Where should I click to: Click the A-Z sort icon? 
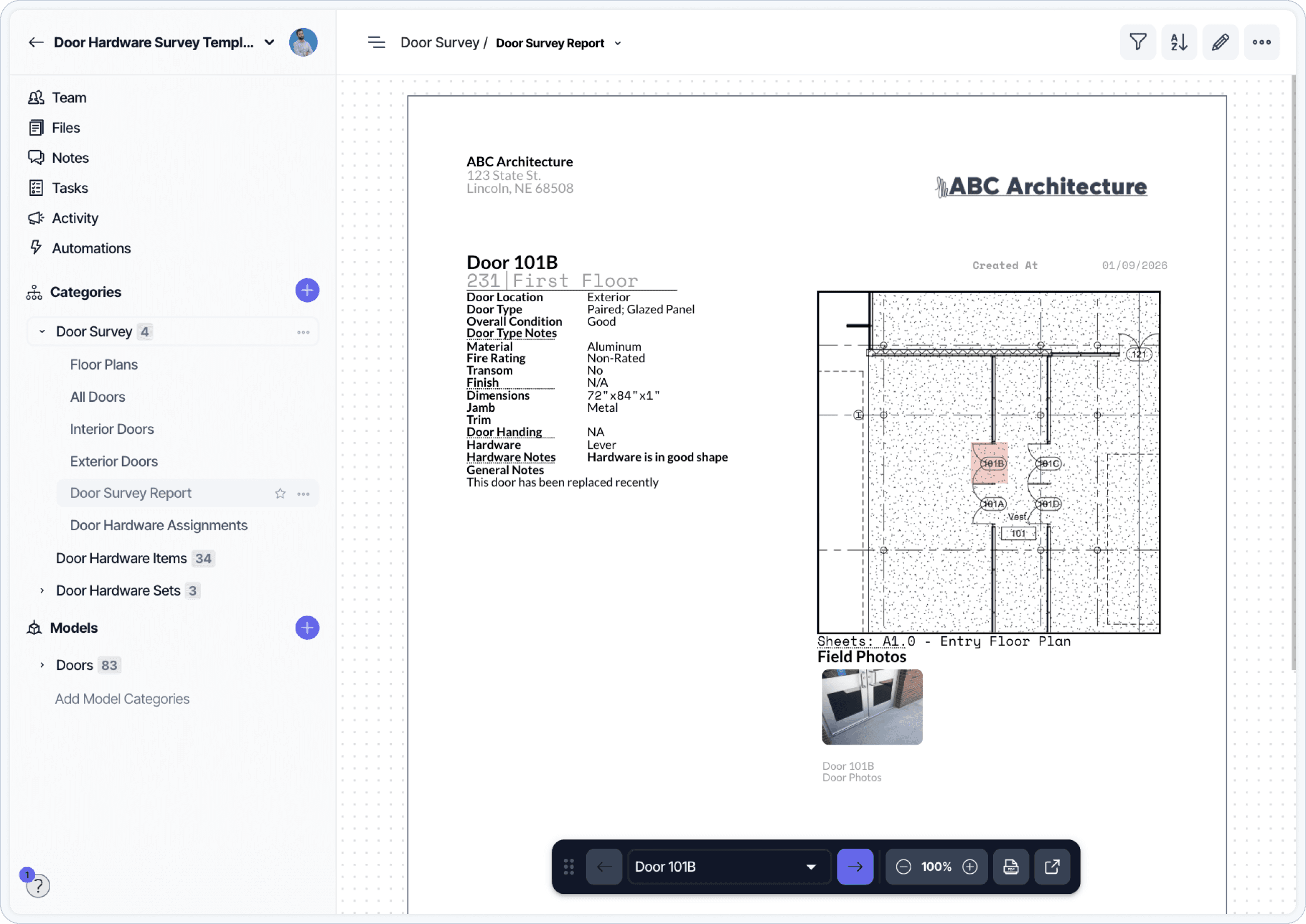1178,42
